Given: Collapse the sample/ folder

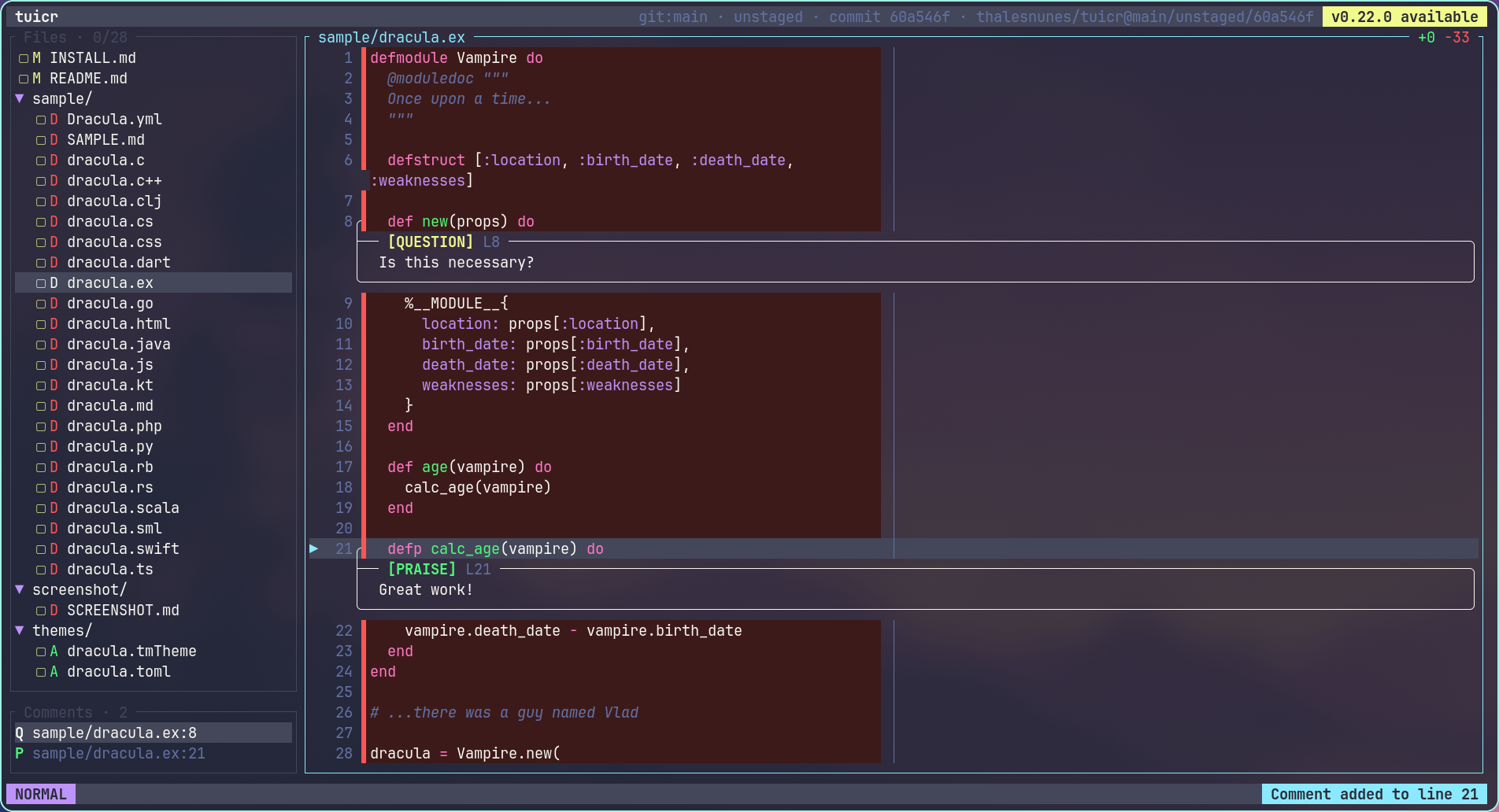Looking at the screenshot, I should click(x=20, y=99).
